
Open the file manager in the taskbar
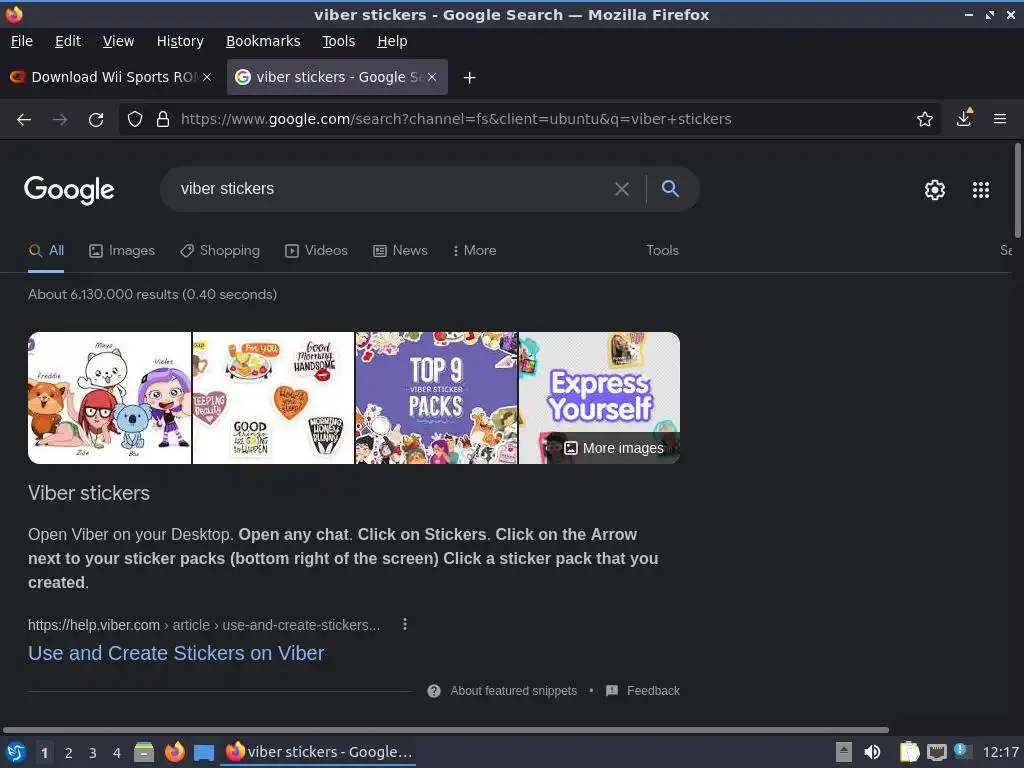pos(144,752)
